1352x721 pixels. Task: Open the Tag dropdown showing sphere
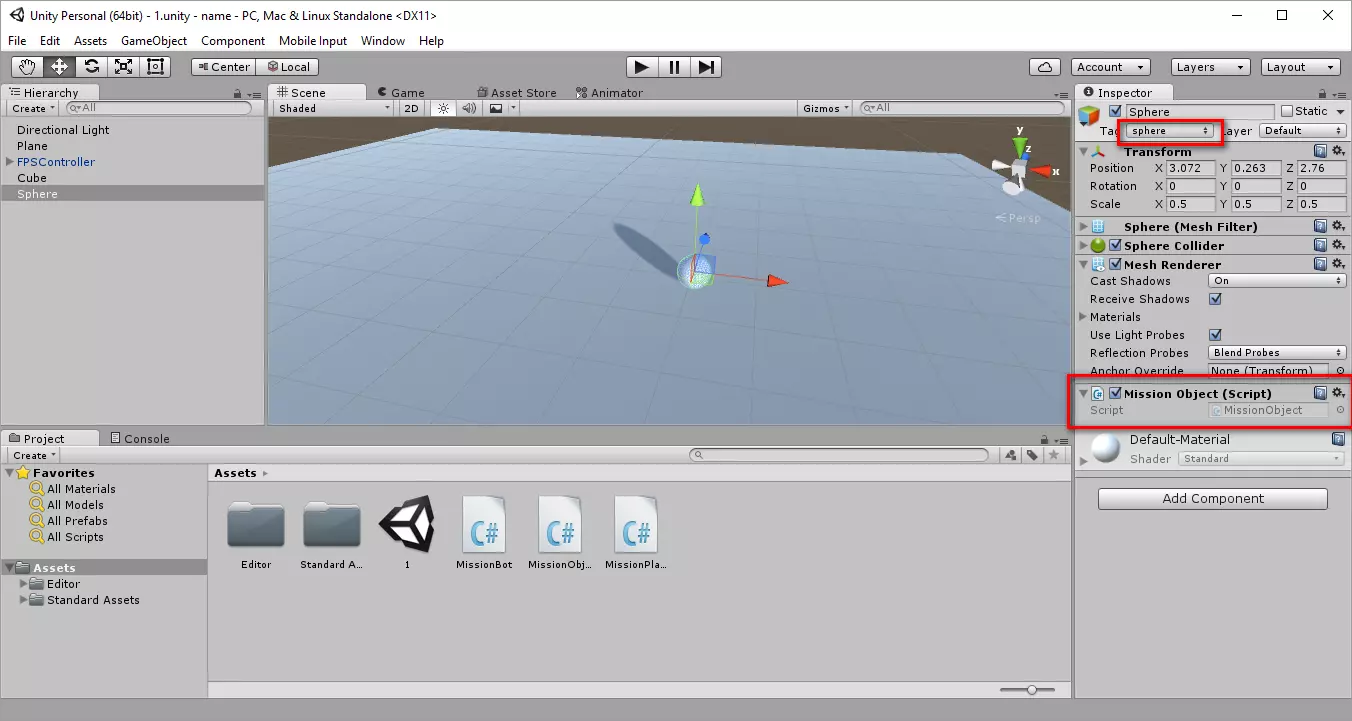(1169, 131)
